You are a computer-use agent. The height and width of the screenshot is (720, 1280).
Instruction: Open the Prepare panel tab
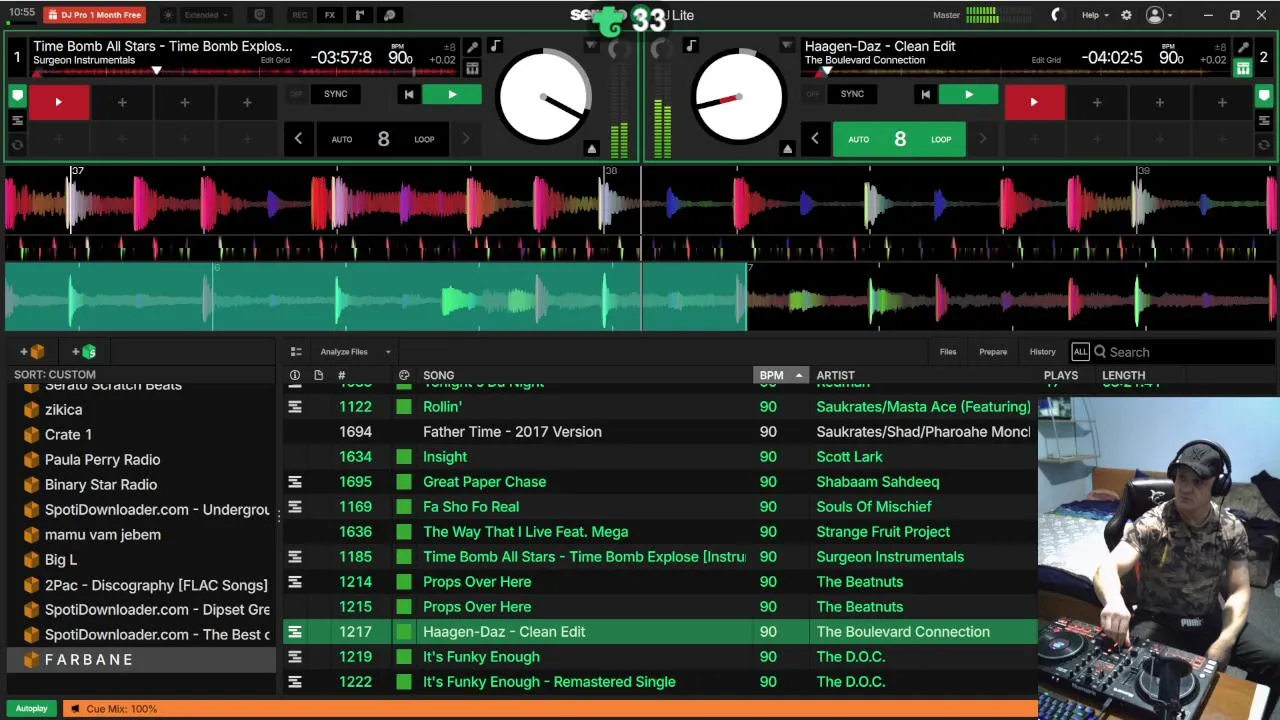(993, 352)
